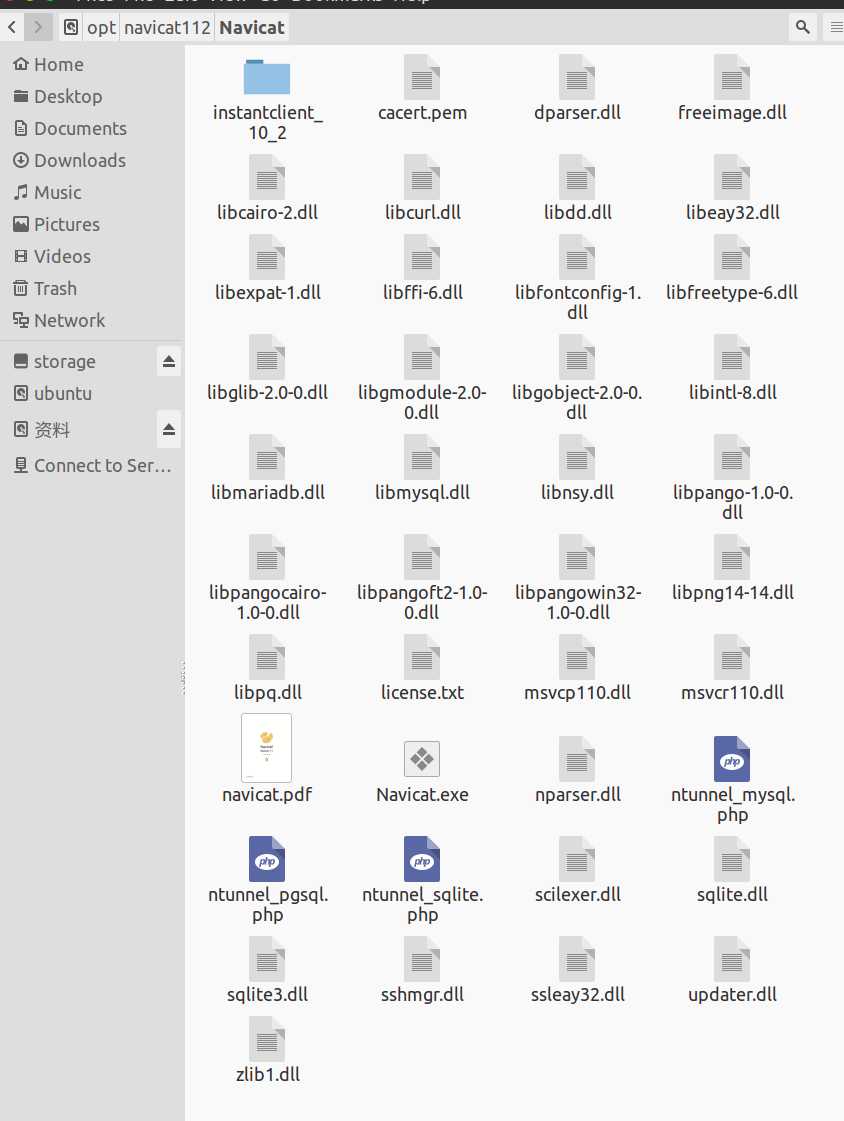Select the msvcp110.dll file icon
This screenshot has height=1121, width=844.
(577, 657)
